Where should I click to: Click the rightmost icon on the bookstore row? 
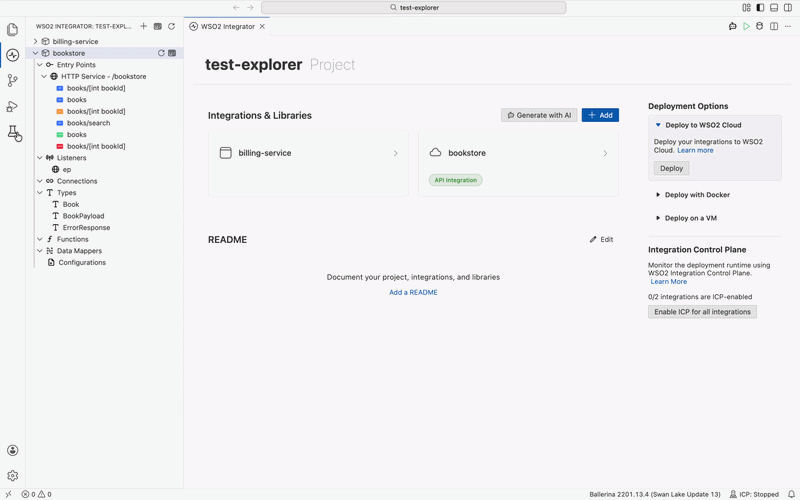coord(172,53)
